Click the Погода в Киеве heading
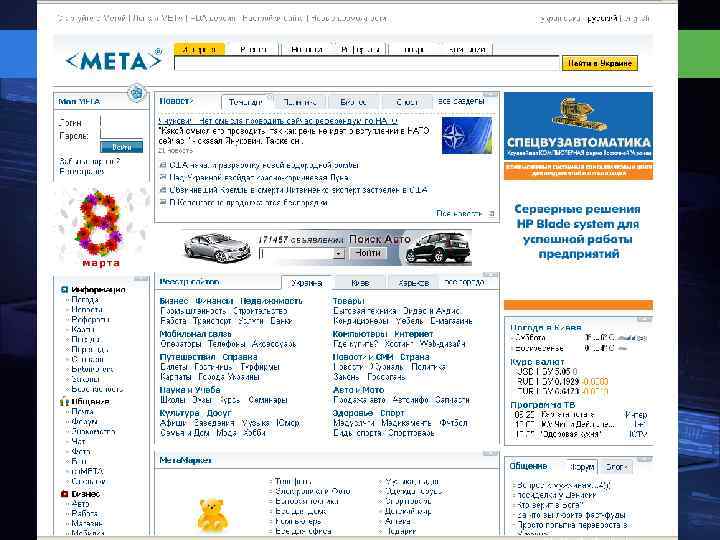 [546, 327]
